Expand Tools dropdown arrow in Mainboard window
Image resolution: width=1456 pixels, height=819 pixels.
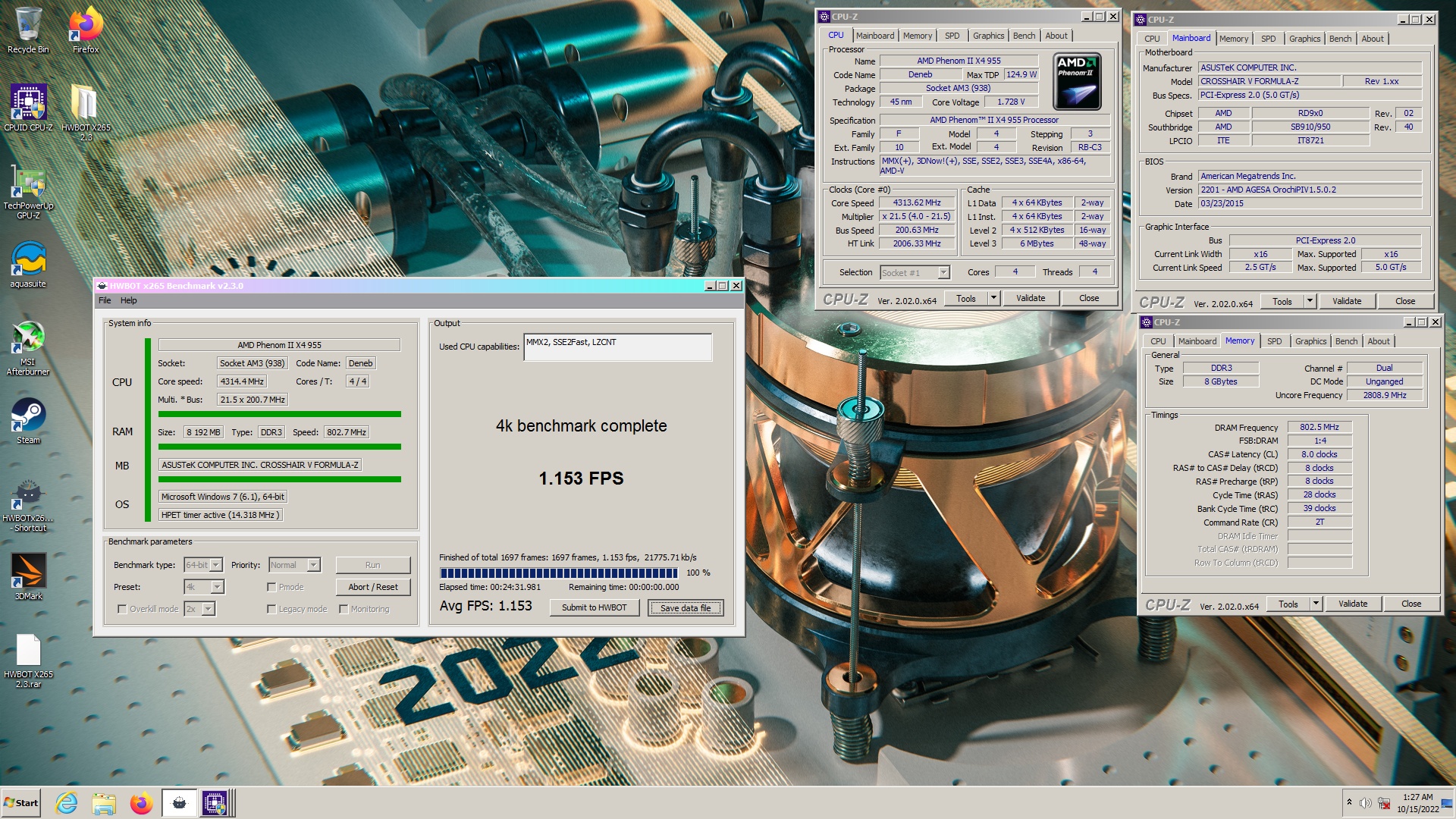coord(1310,301)
